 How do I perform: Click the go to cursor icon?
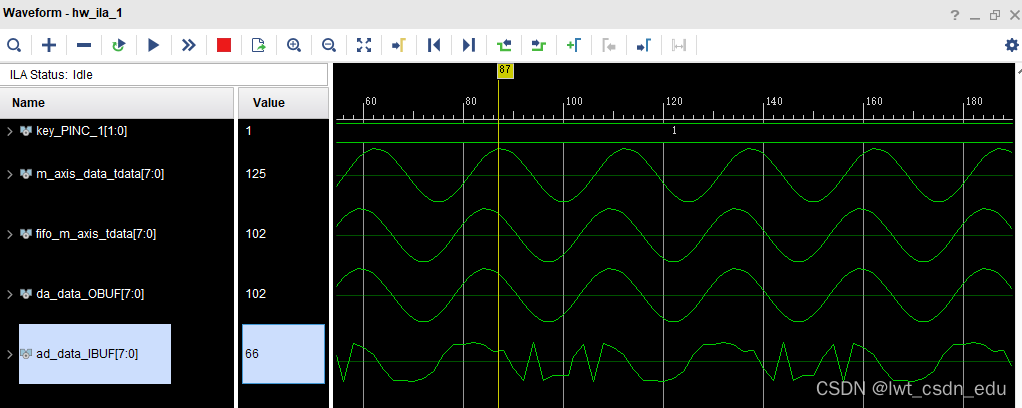(x=399, y=45)
